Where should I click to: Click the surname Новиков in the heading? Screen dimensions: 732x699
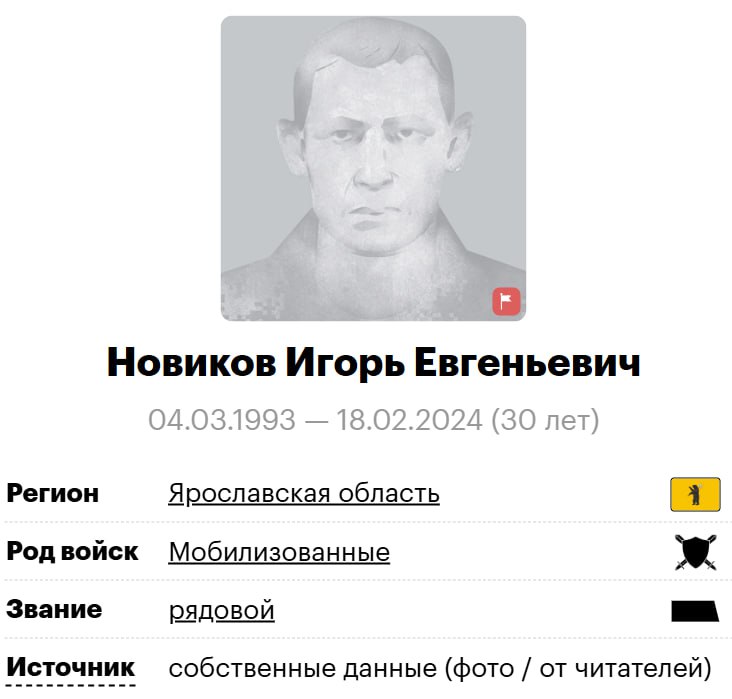192,363
